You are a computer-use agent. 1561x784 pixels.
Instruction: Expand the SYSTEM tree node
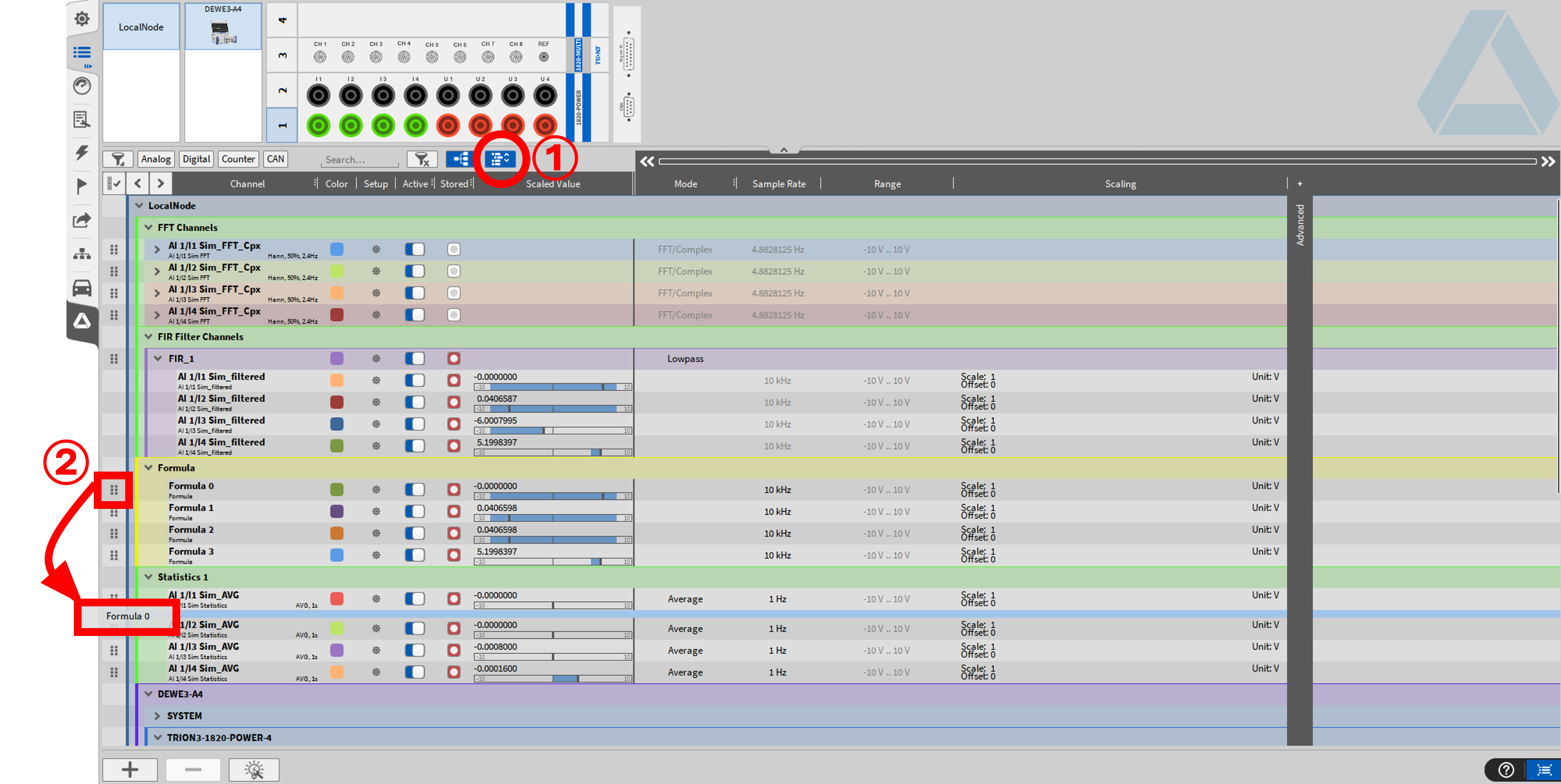[x=158, y=716]
